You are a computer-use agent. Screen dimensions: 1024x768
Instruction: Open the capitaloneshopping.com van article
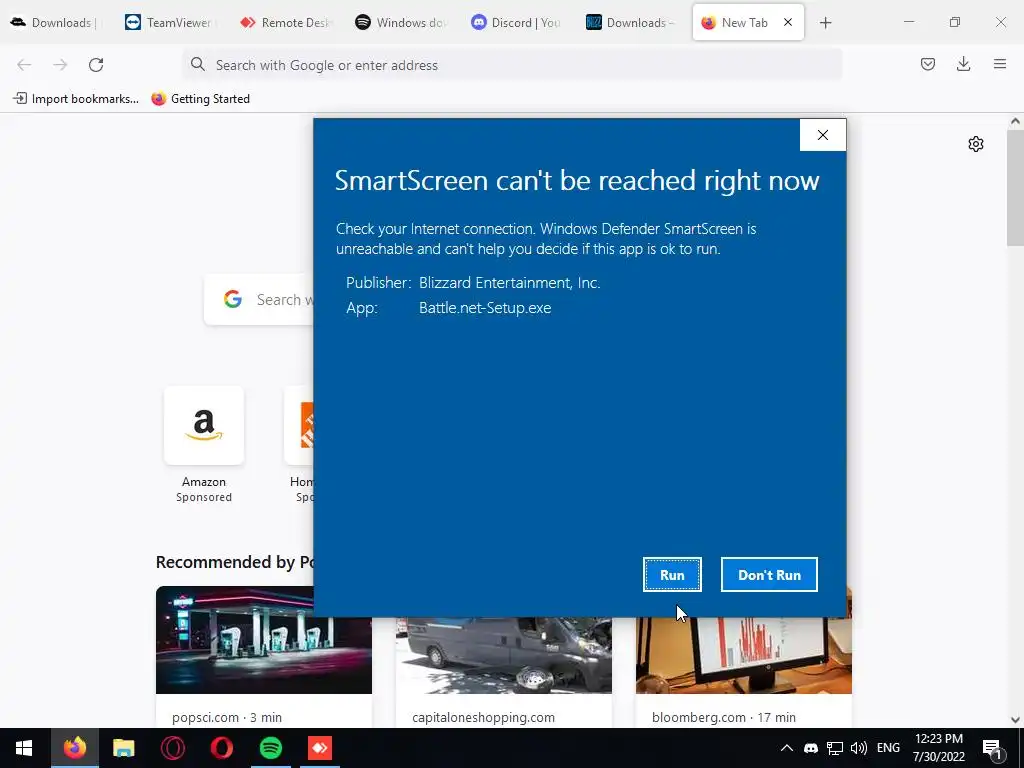click(x=504, y=671)
